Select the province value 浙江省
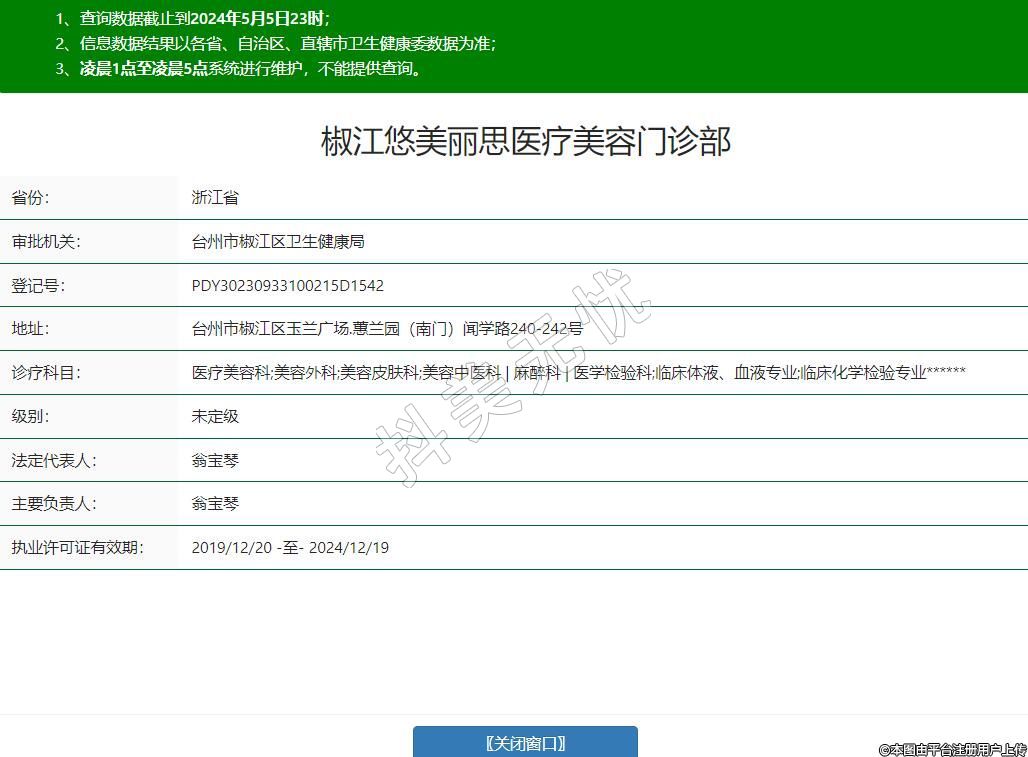The height and width of the screenshot is (757, 1028). click(215, 198)
